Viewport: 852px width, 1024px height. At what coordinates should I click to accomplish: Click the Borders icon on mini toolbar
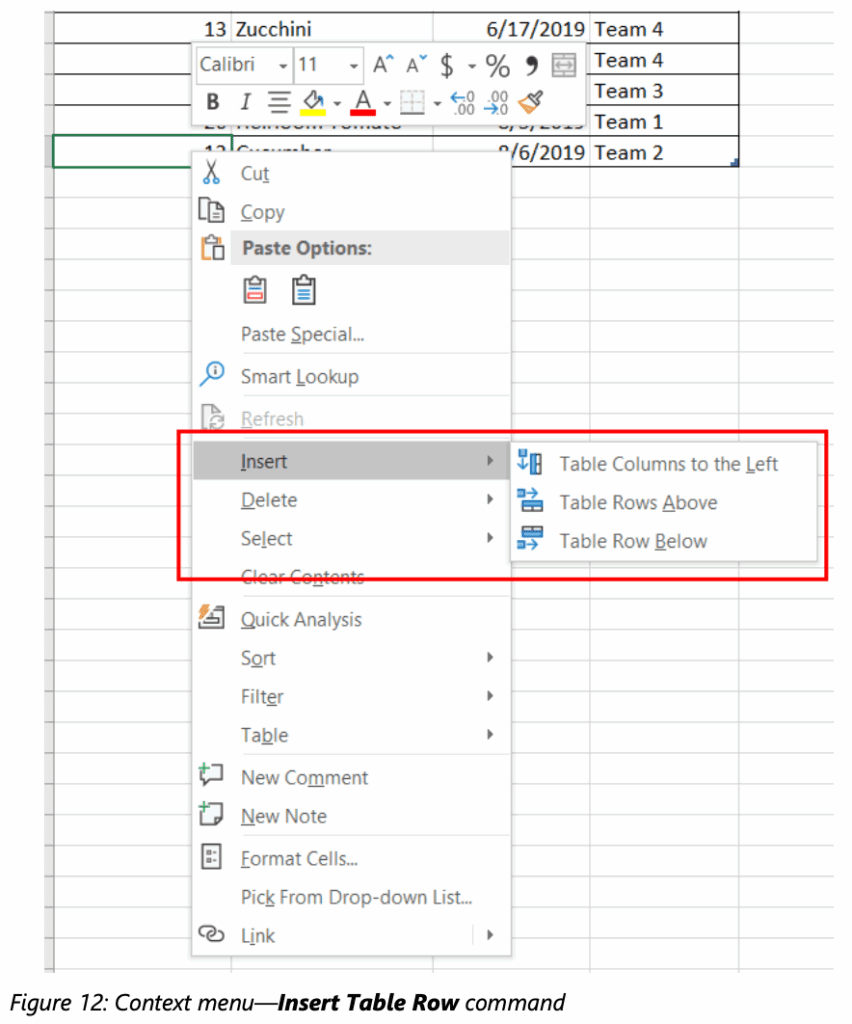coord(410,101)
